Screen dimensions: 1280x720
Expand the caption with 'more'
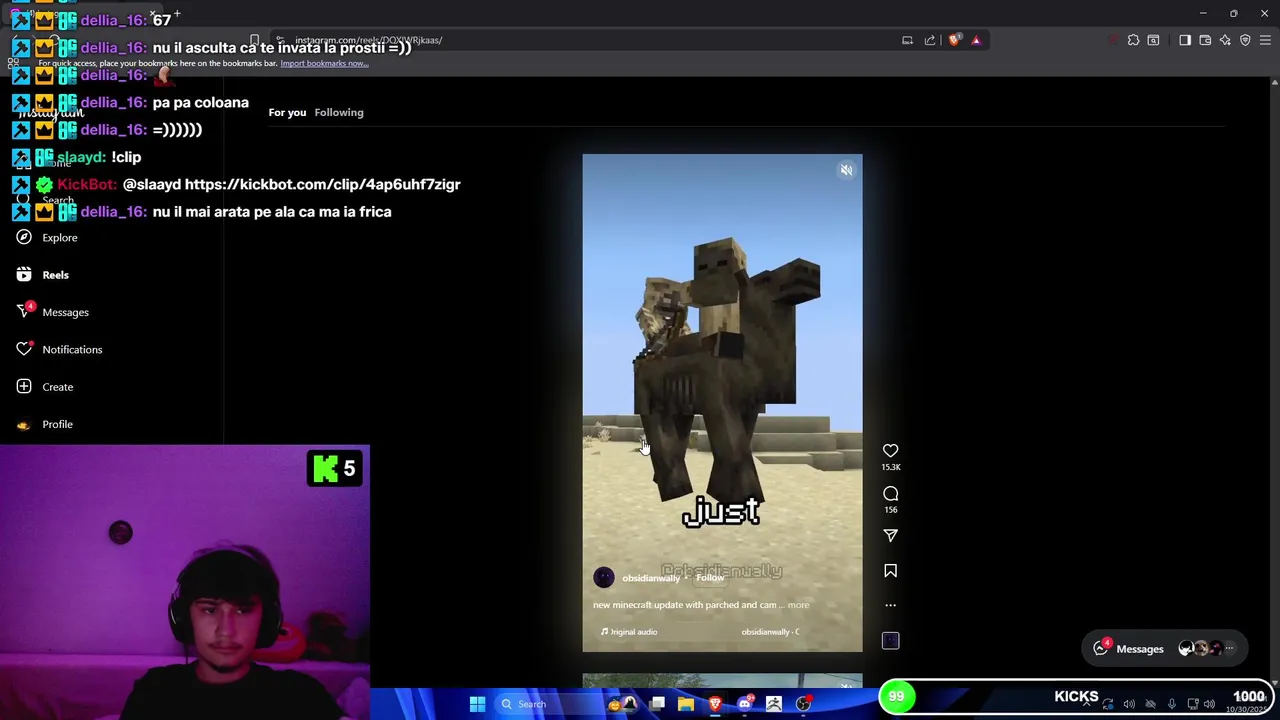click(798, 605)
